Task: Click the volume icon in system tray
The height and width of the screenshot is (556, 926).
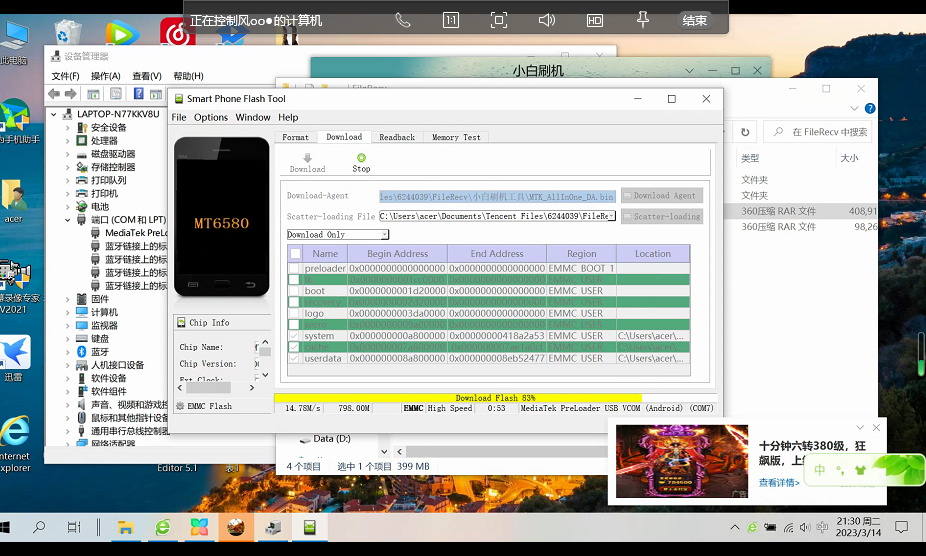Action: (x=805, y=527)
